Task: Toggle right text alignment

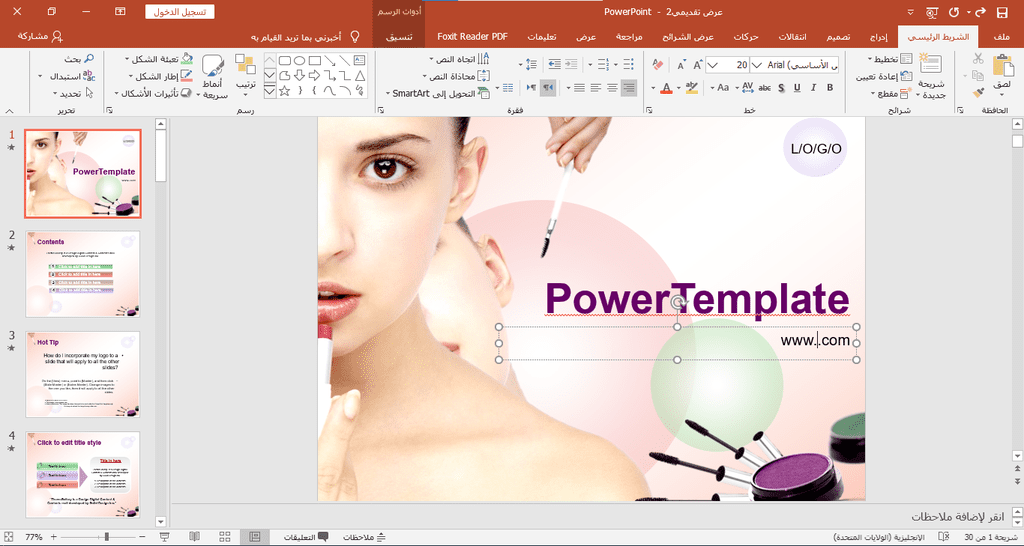Action: pyautogui.click(x=629, y=88)
